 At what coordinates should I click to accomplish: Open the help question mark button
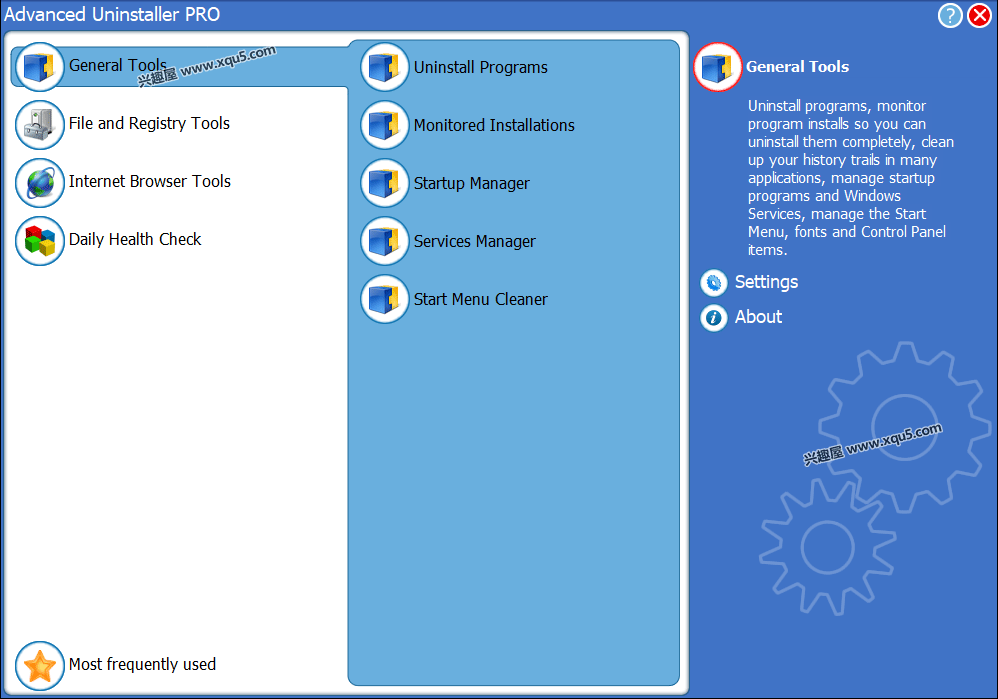pyautogui.click(x=950, y=15)
